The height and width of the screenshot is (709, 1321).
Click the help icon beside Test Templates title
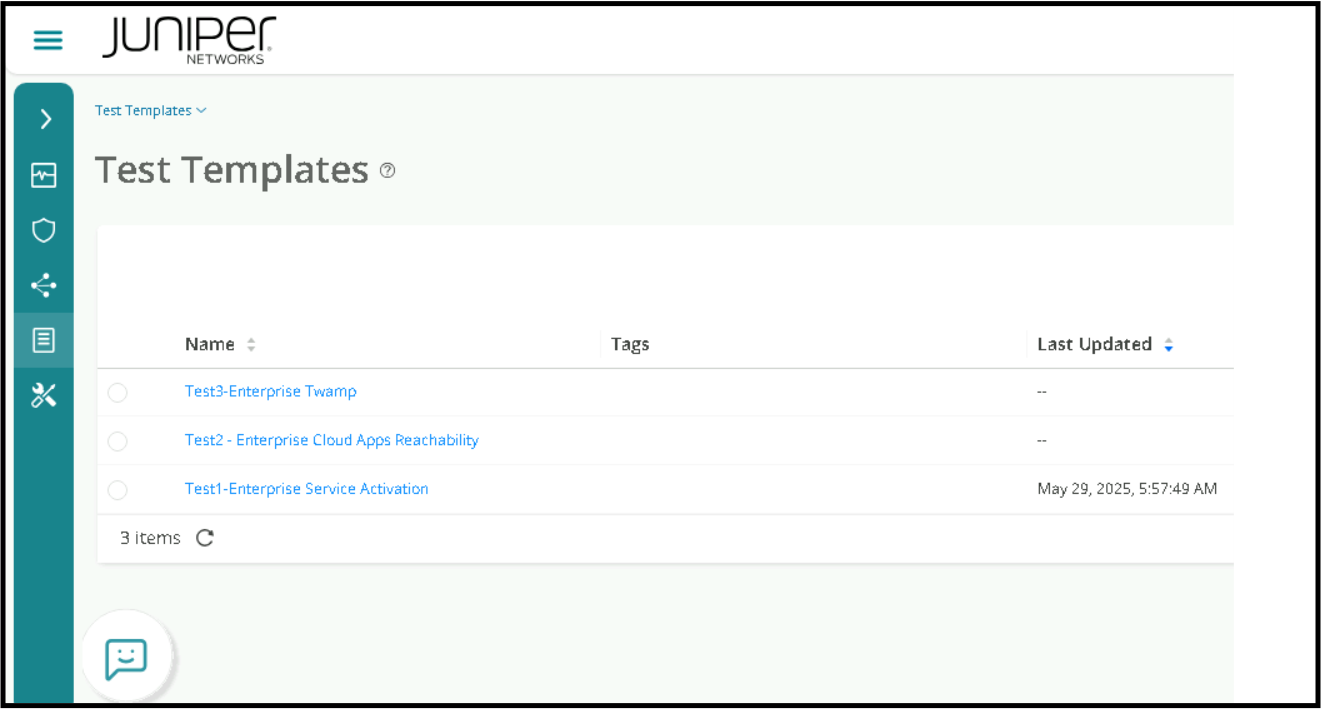pyautogui.click(x=388, y=171)
